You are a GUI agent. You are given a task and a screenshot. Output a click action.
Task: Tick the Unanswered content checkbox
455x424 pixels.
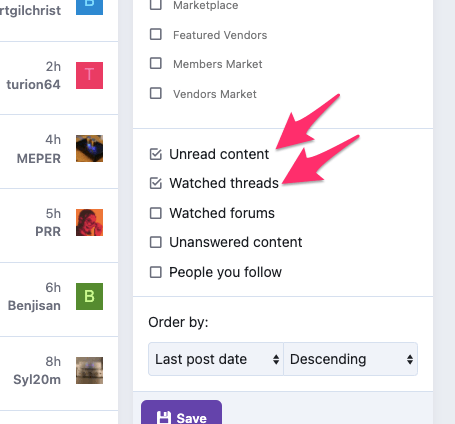click(x=156, y=242)
